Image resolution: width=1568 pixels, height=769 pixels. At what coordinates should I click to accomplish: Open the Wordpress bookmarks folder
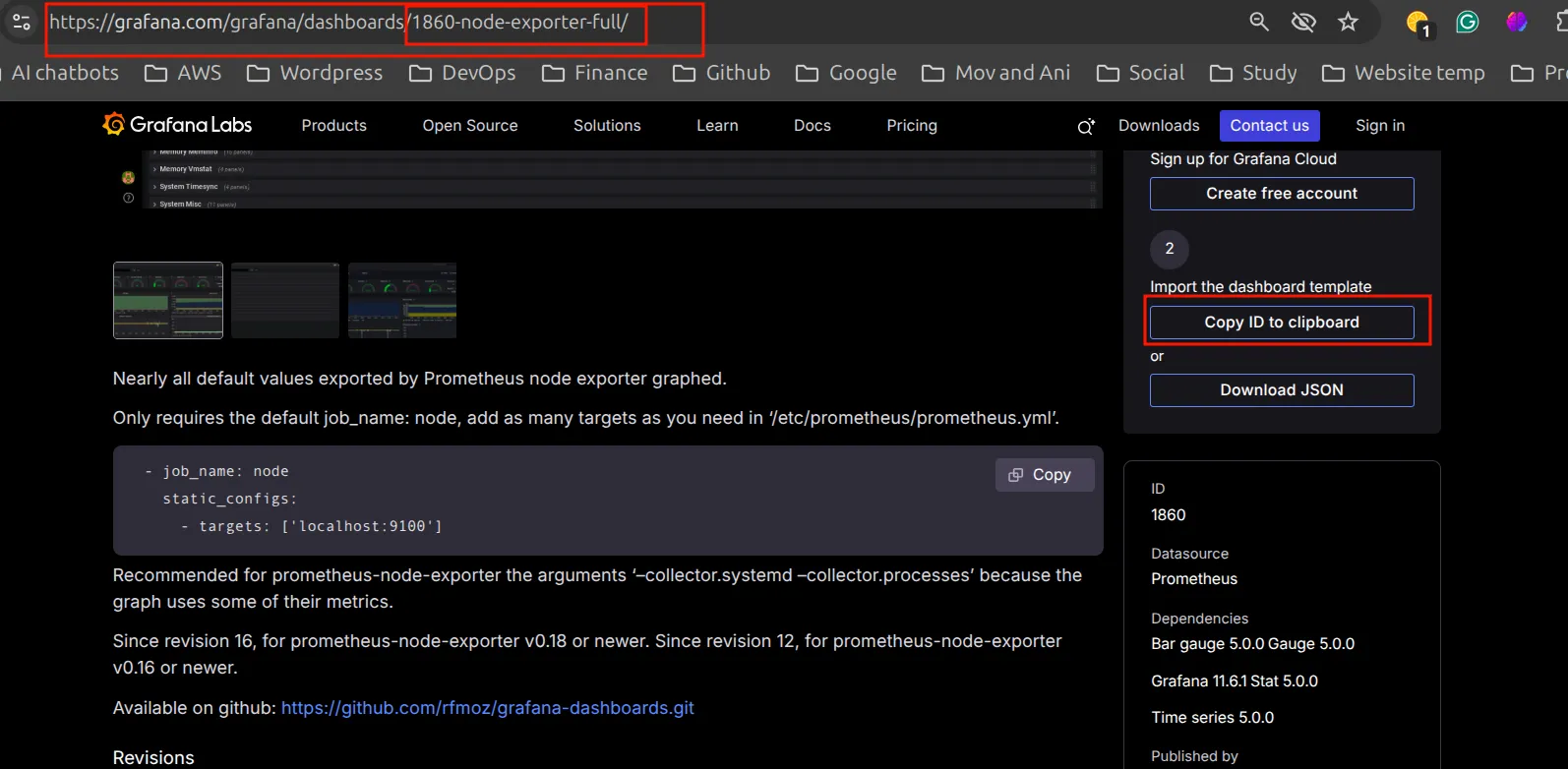315,73
